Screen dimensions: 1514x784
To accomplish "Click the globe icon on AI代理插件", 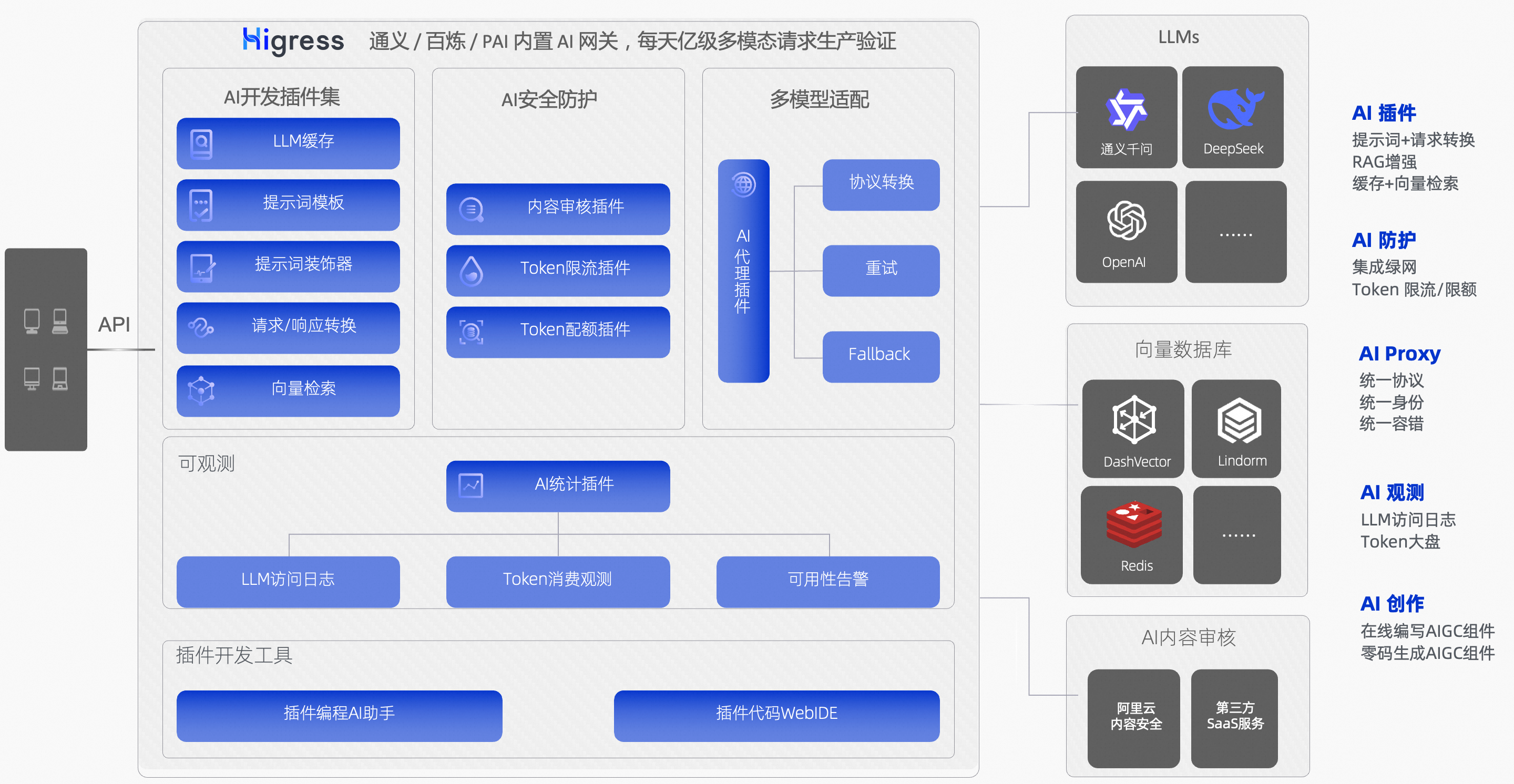I will coord(743,184).
